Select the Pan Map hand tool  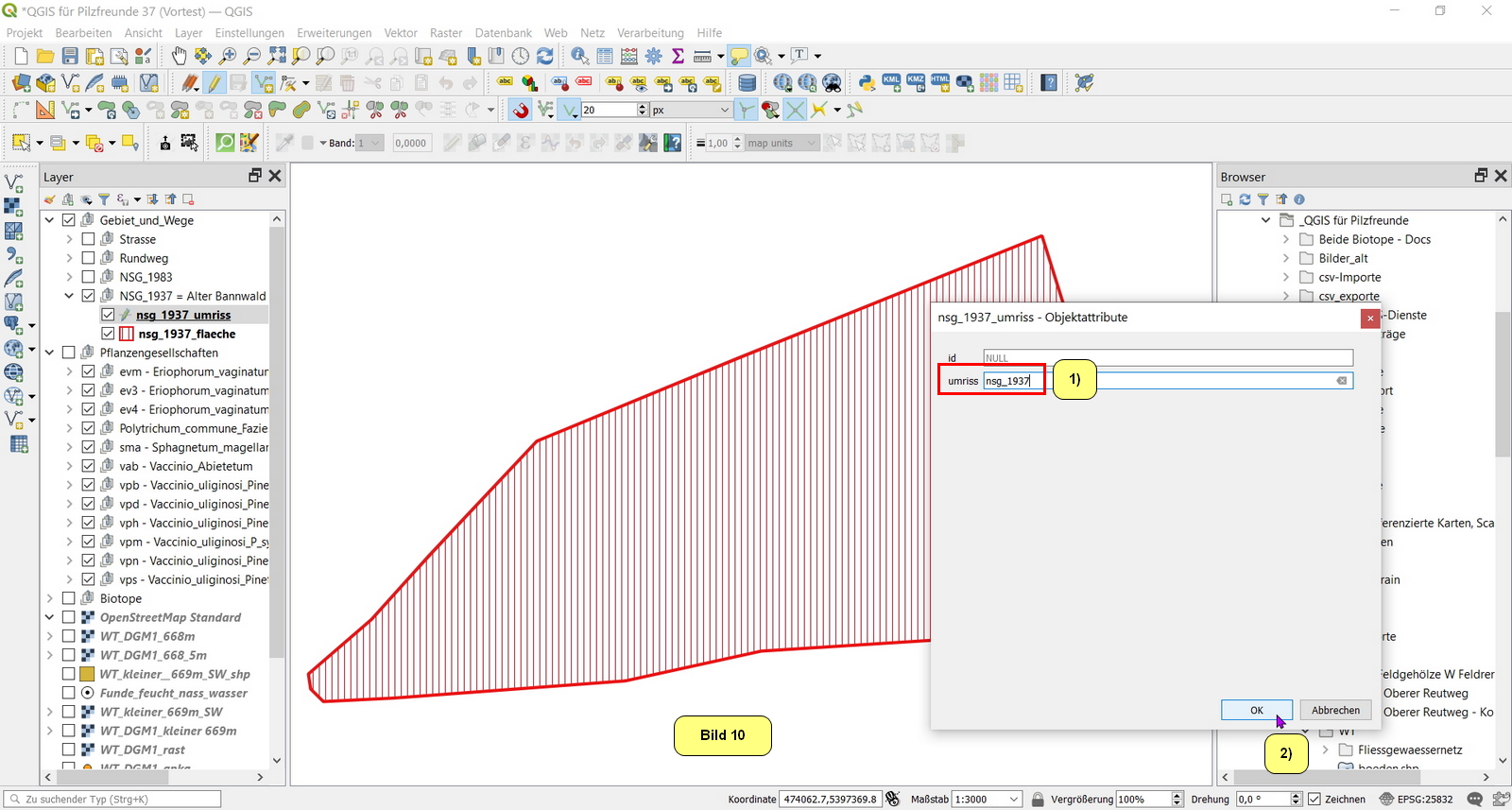click(179, 57)
